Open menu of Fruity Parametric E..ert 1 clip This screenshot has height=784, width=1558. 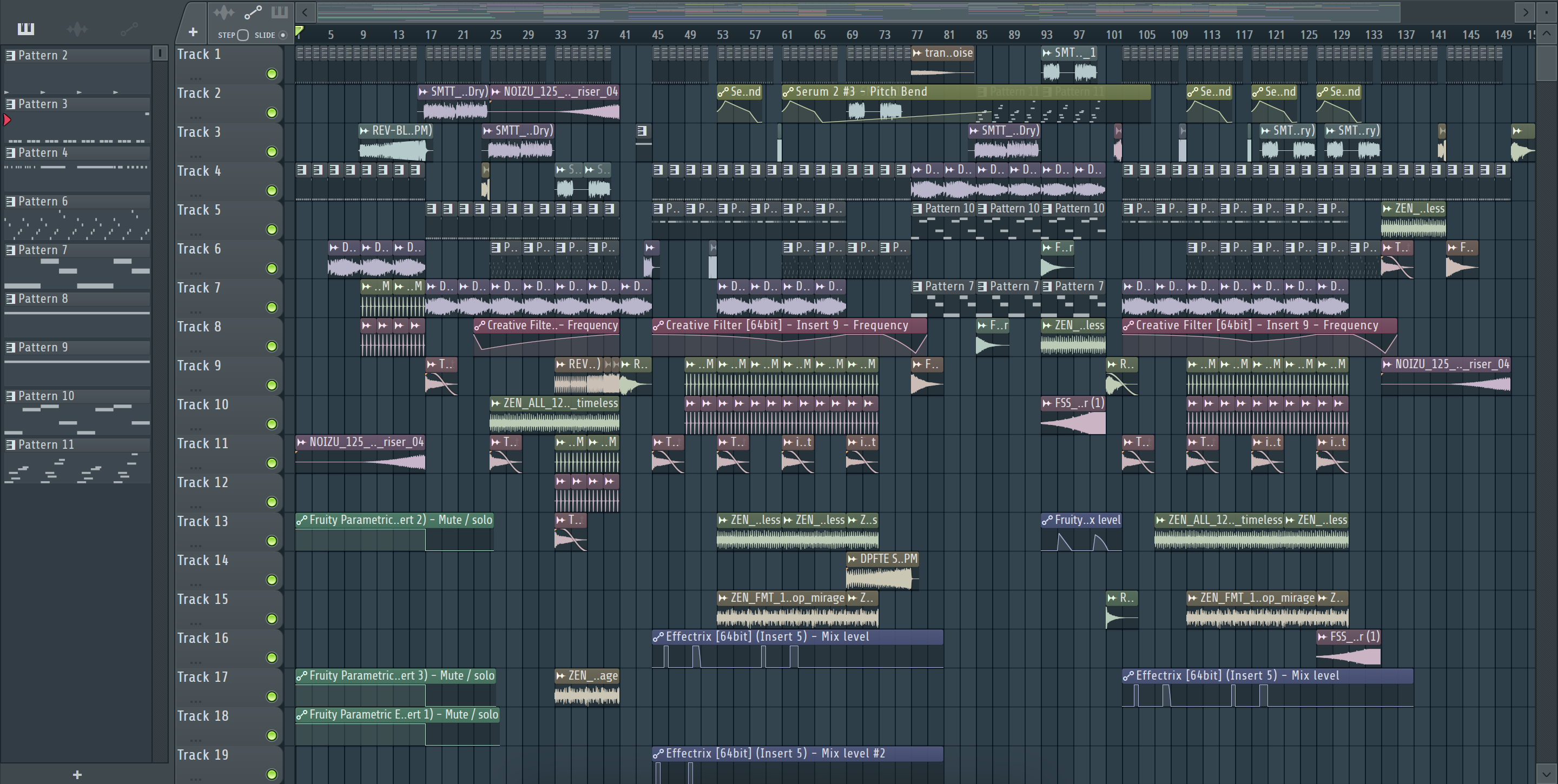(x=302, y=714)
